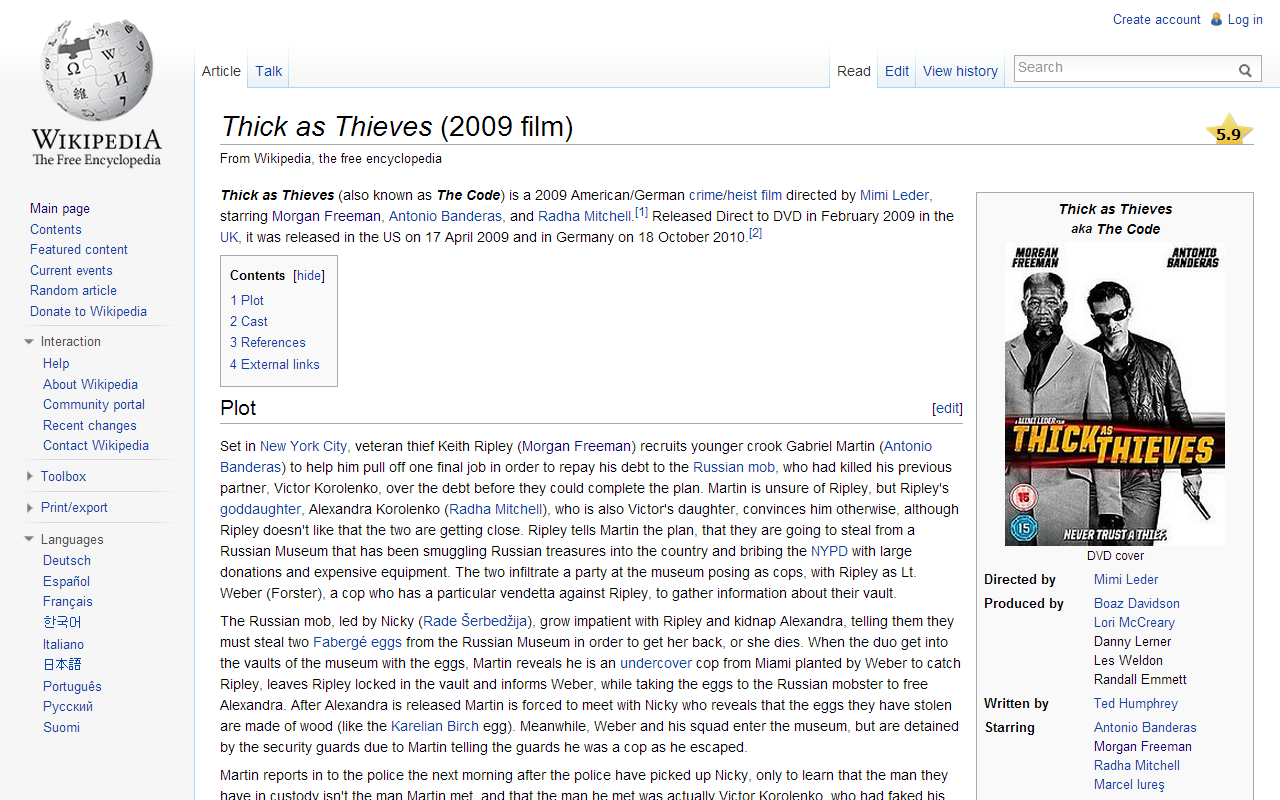Switch to Deutsch language version
Viewport: 1280px width, 800px height.
67,561
